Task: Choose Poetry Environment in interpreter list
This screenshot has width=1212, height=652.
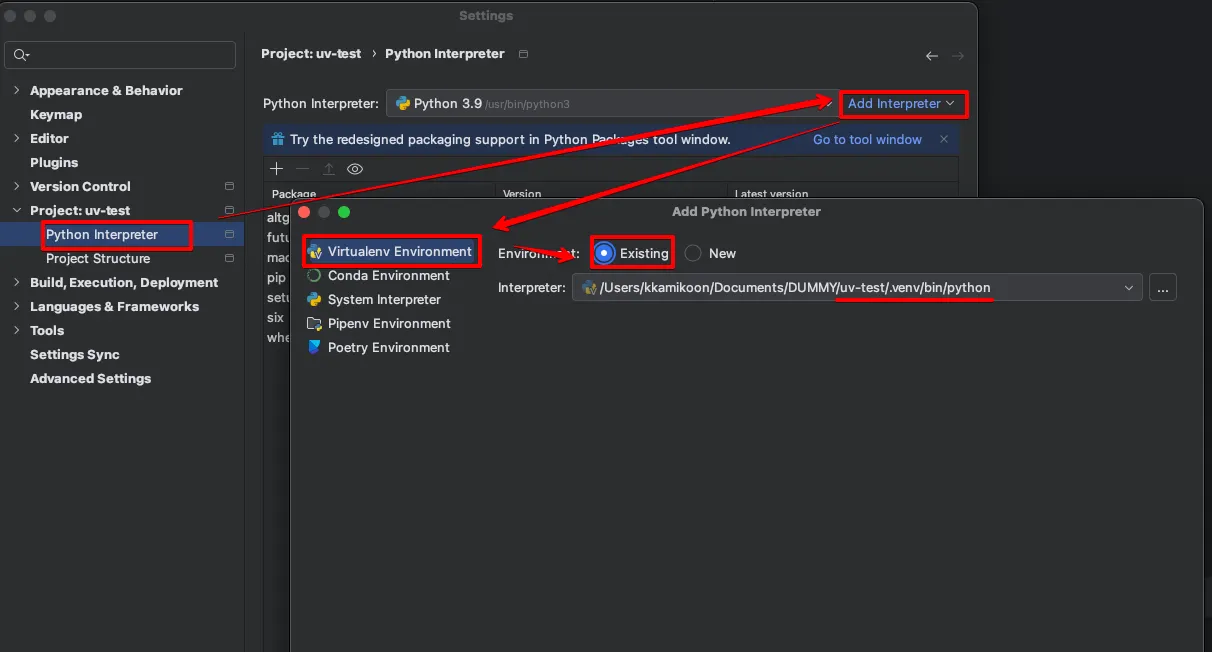Action: pos(389,347)
